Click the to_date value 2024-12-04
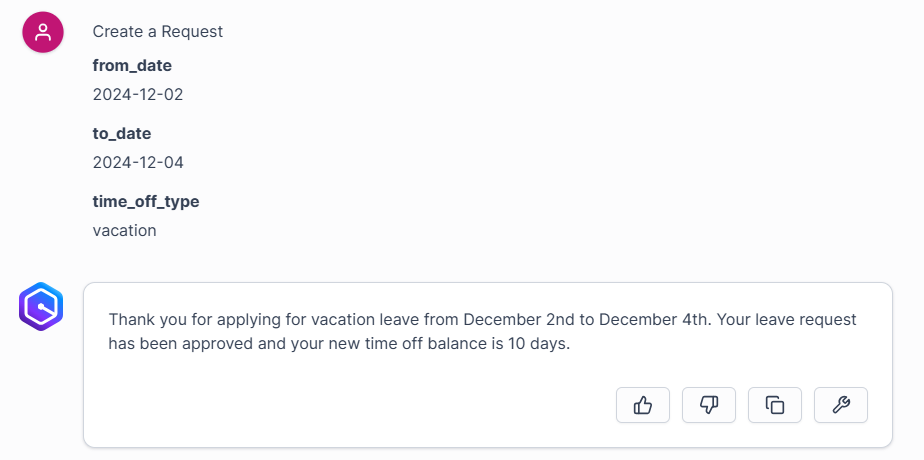 point(138,163)
